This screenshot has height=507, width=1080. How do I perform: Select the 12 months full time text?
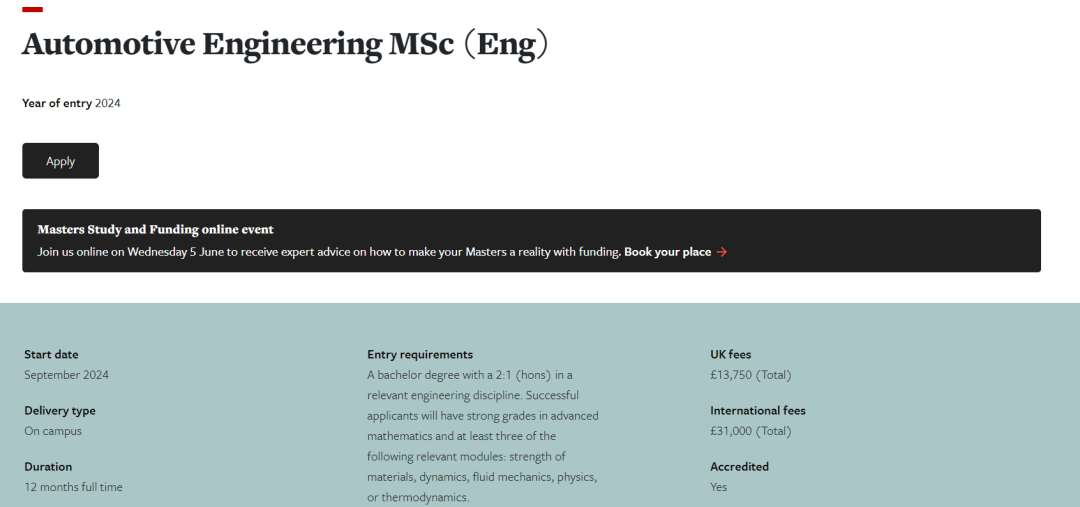pyautogui.click(x=73, y=487)
